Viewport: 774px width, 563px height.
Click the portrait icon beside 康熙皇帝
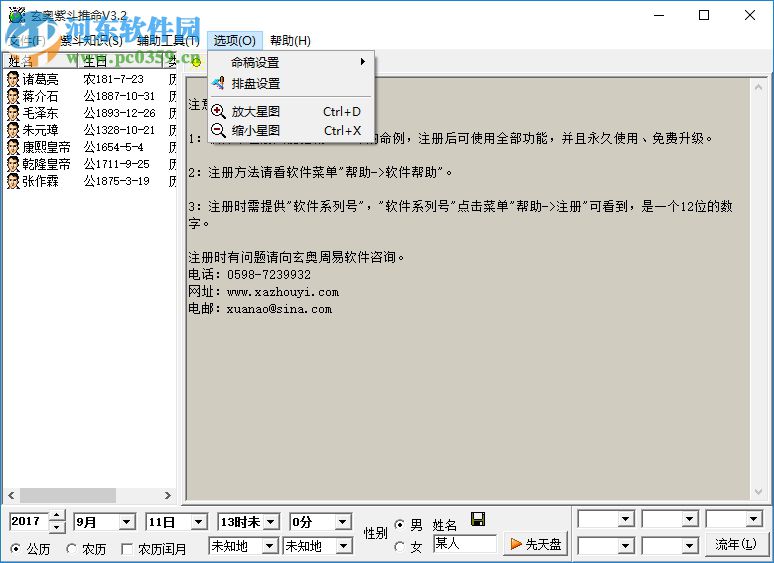[13, 147]
